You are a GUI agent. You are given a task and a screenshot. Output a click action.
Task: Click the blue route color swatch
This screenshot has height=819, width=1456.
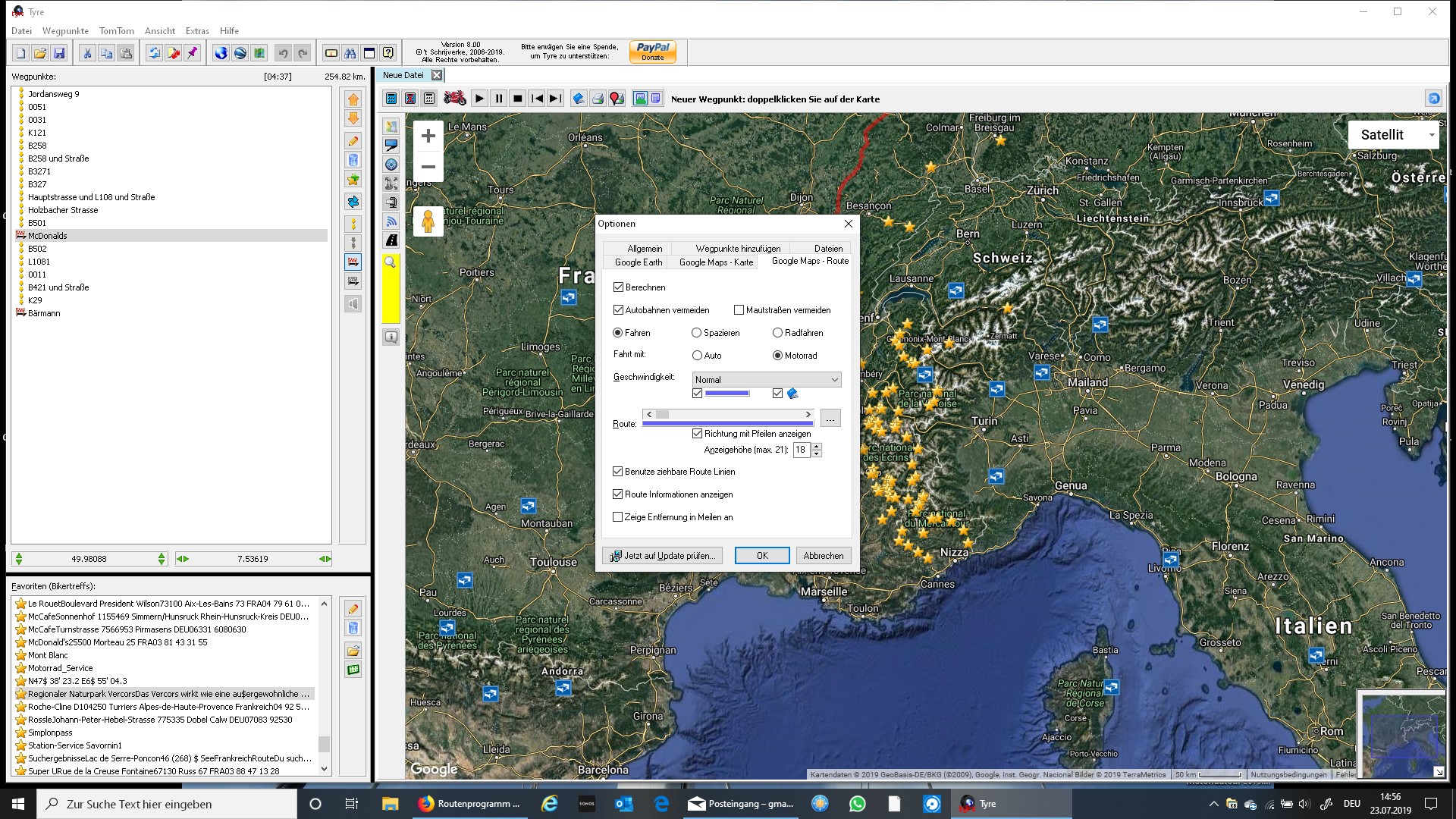pos(726,394)
